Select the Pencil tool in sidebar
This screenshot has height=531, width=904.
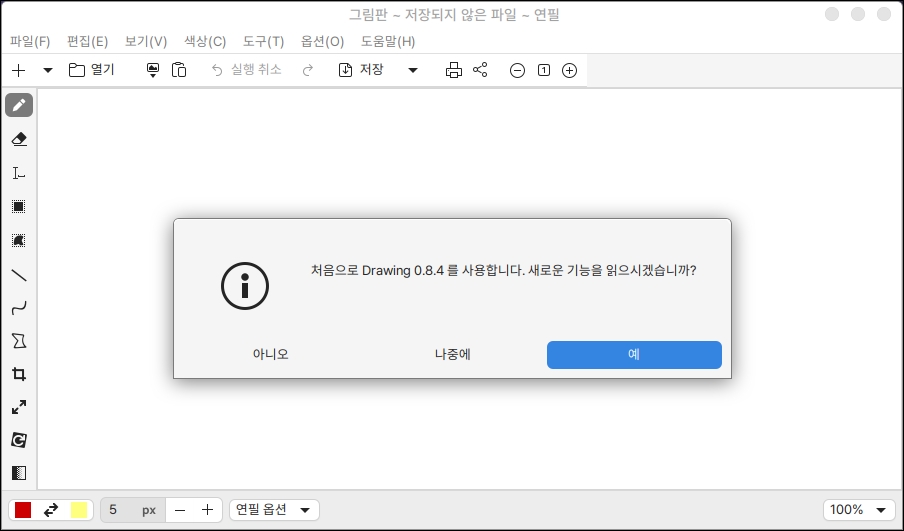point(19,105)
